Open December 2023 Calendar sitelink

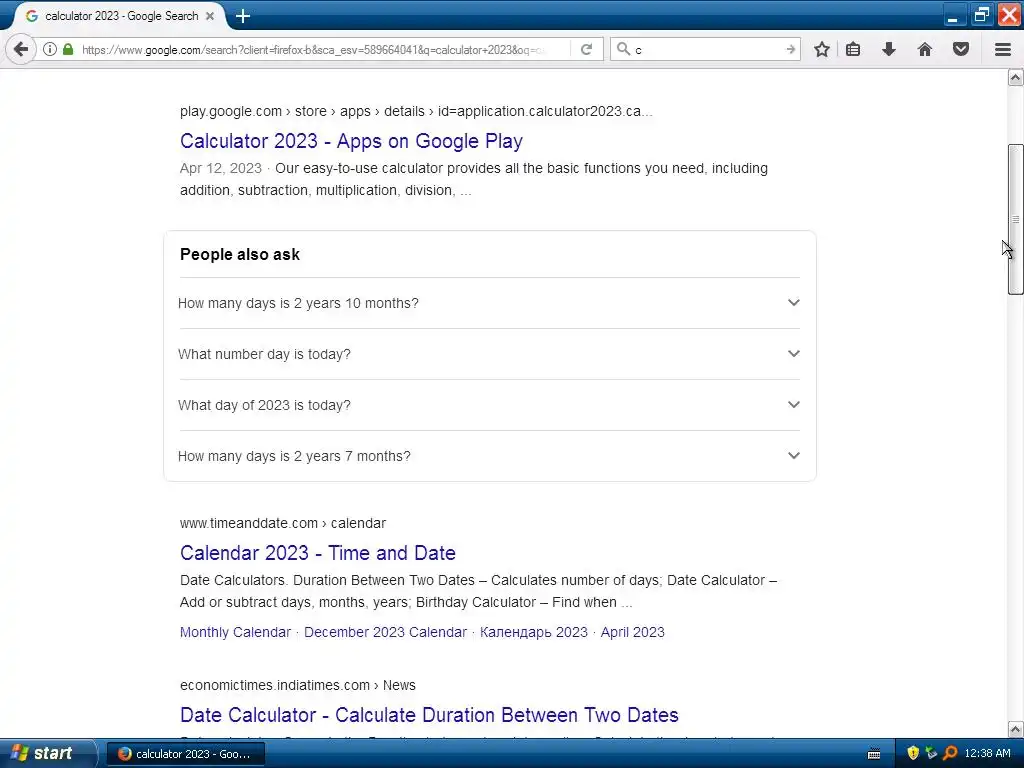[x=385, y=632]
